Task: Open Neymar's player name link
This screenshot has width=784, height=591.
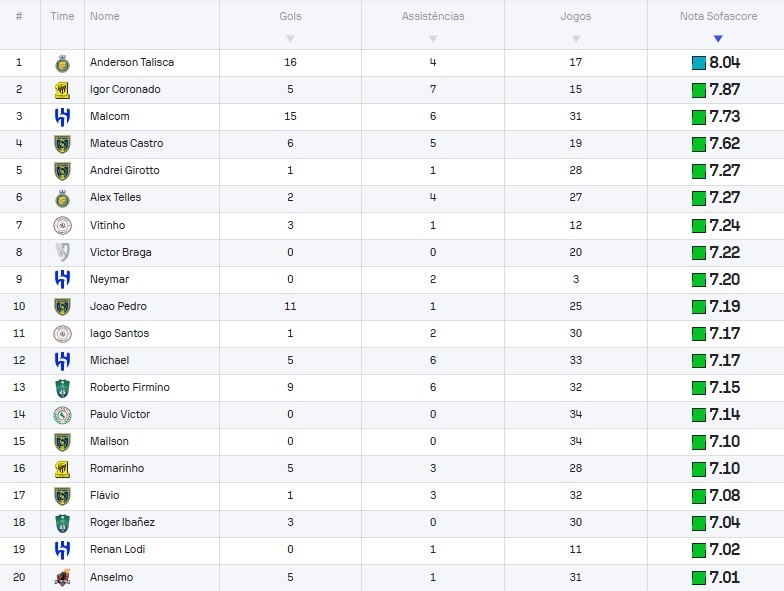Action: point(110,279)
